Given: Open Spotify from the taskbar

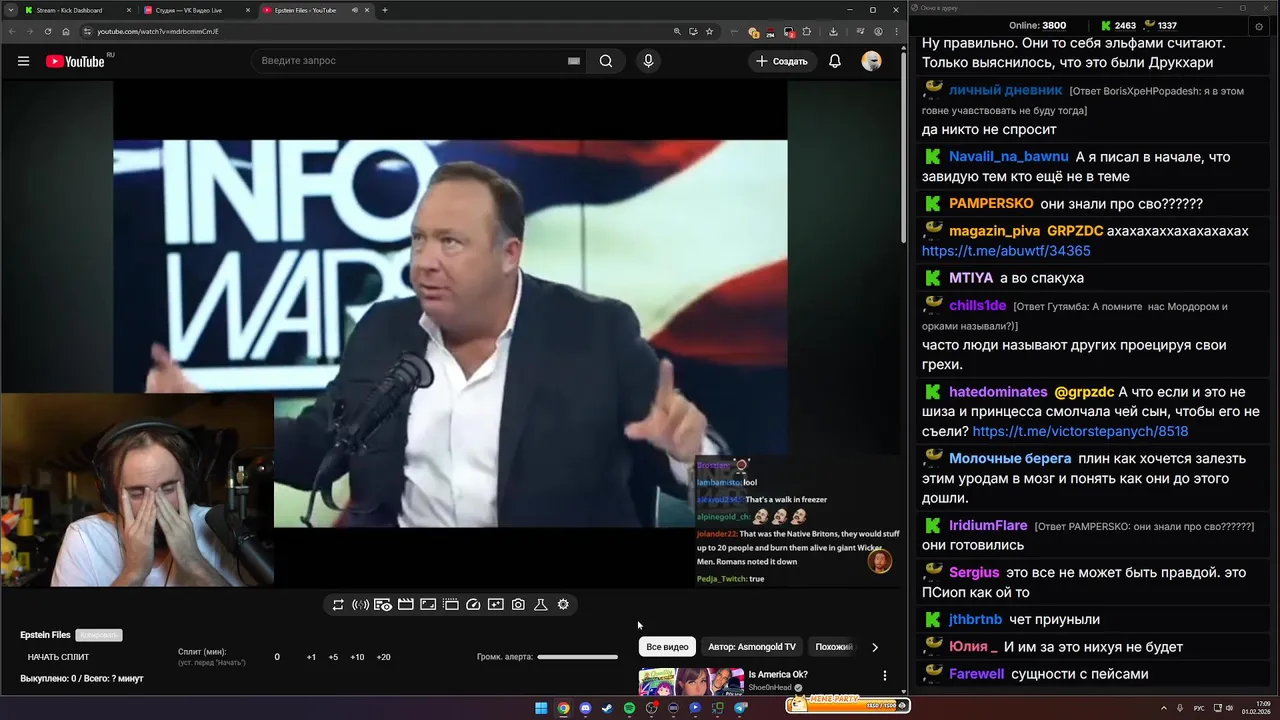Looking at the screenshot, I should pos(629,708).
